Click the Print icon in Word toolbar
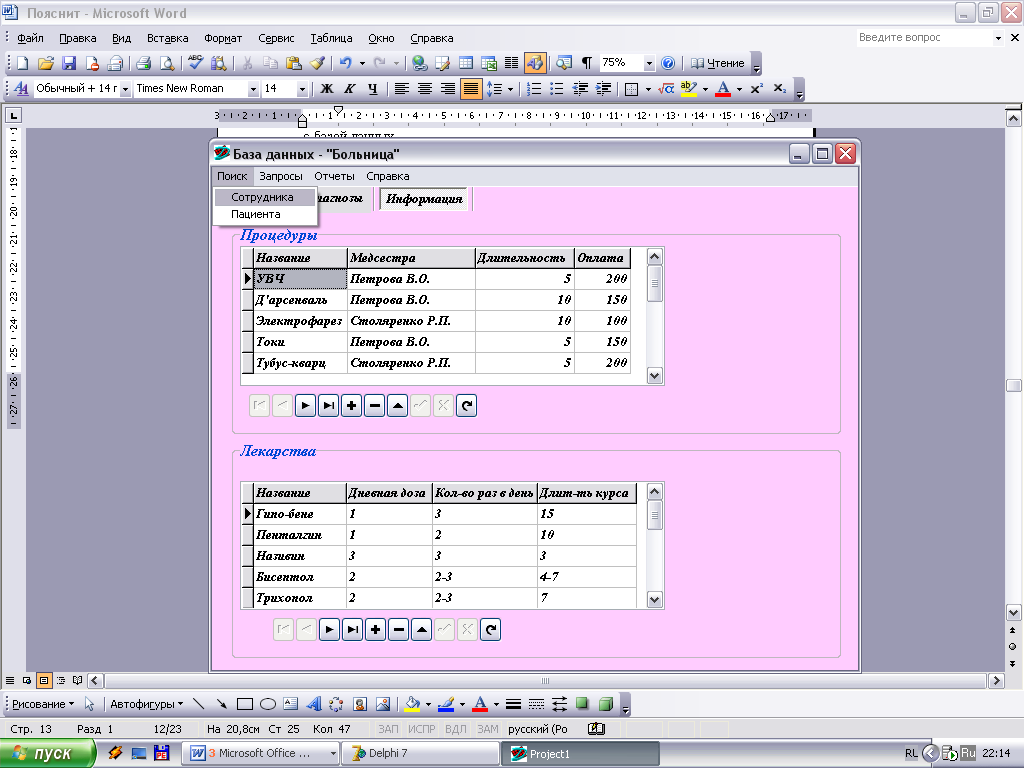1024x768 pixels. 143,63
